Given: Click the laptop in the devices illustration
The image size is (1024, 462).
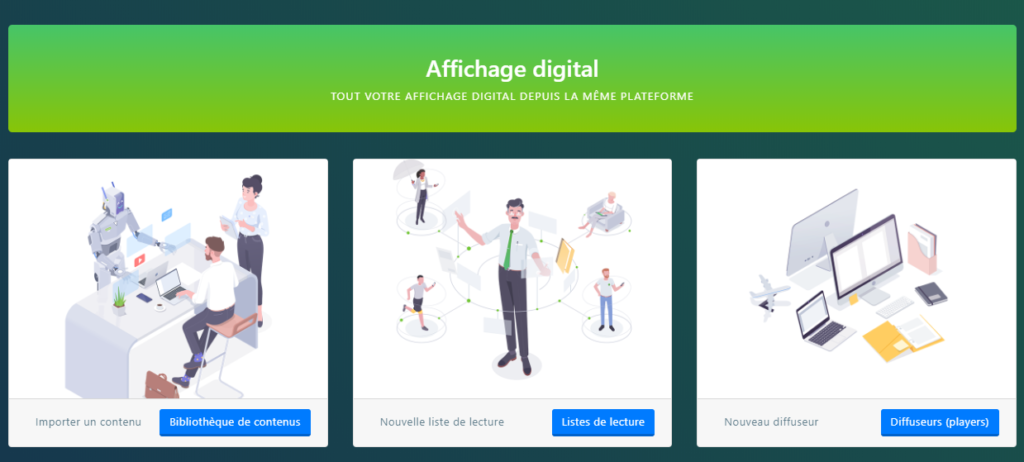Looking at the screenshot, I should click(822, 320).
